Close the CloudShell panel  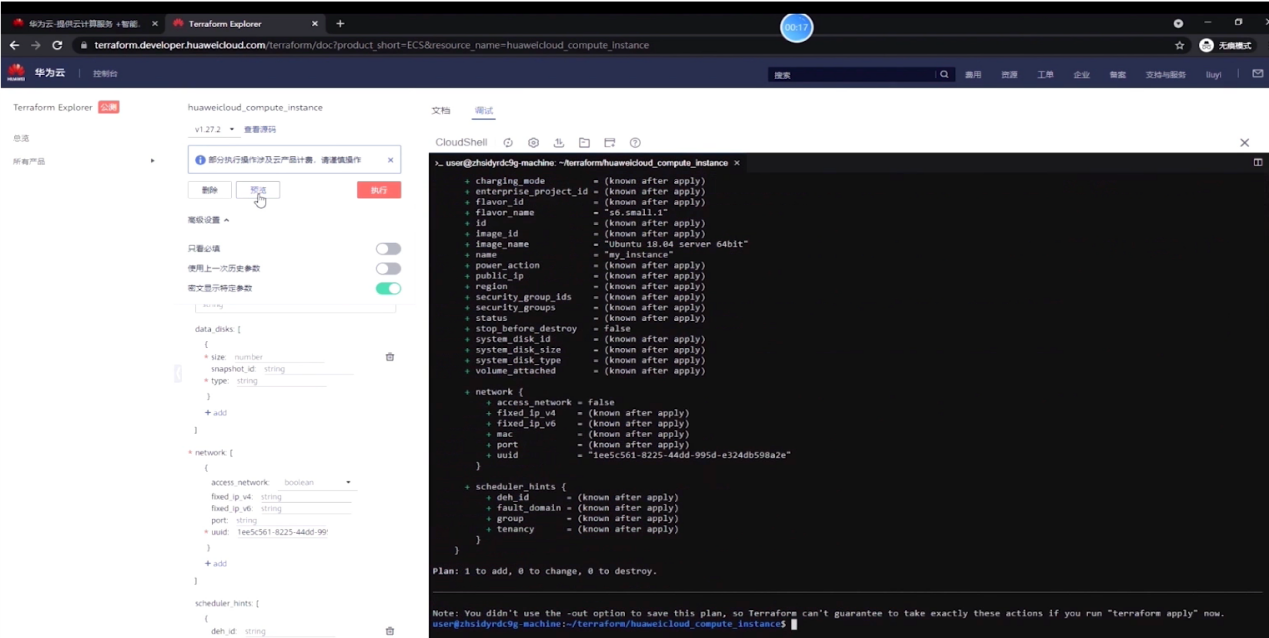tap(1244, 143)
